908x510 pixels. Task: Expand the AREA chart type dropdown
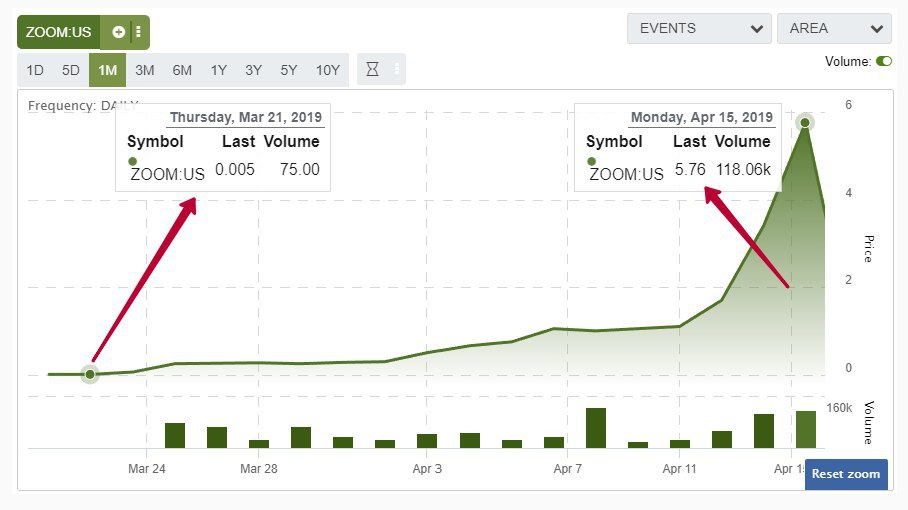click(x=833, y=28)
